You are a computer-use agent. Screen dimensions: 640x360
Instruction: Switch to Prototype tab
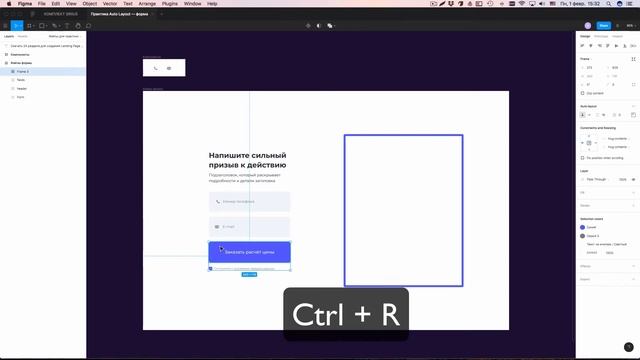[x=601, y=36]
